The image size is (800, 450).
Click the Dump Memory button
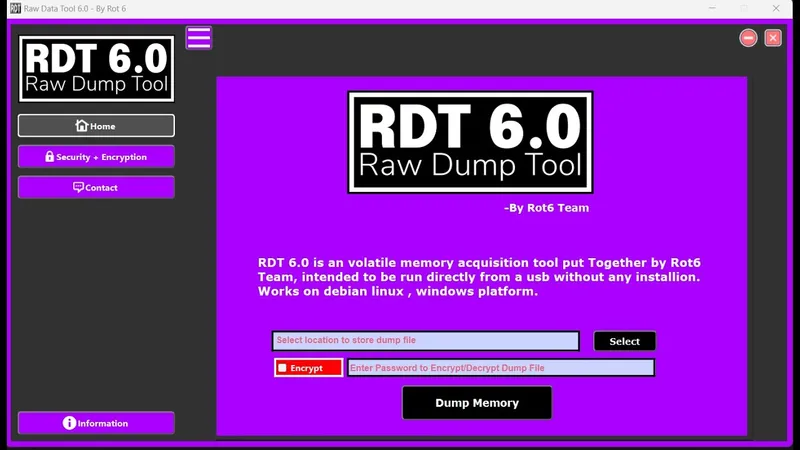[477, 403]
